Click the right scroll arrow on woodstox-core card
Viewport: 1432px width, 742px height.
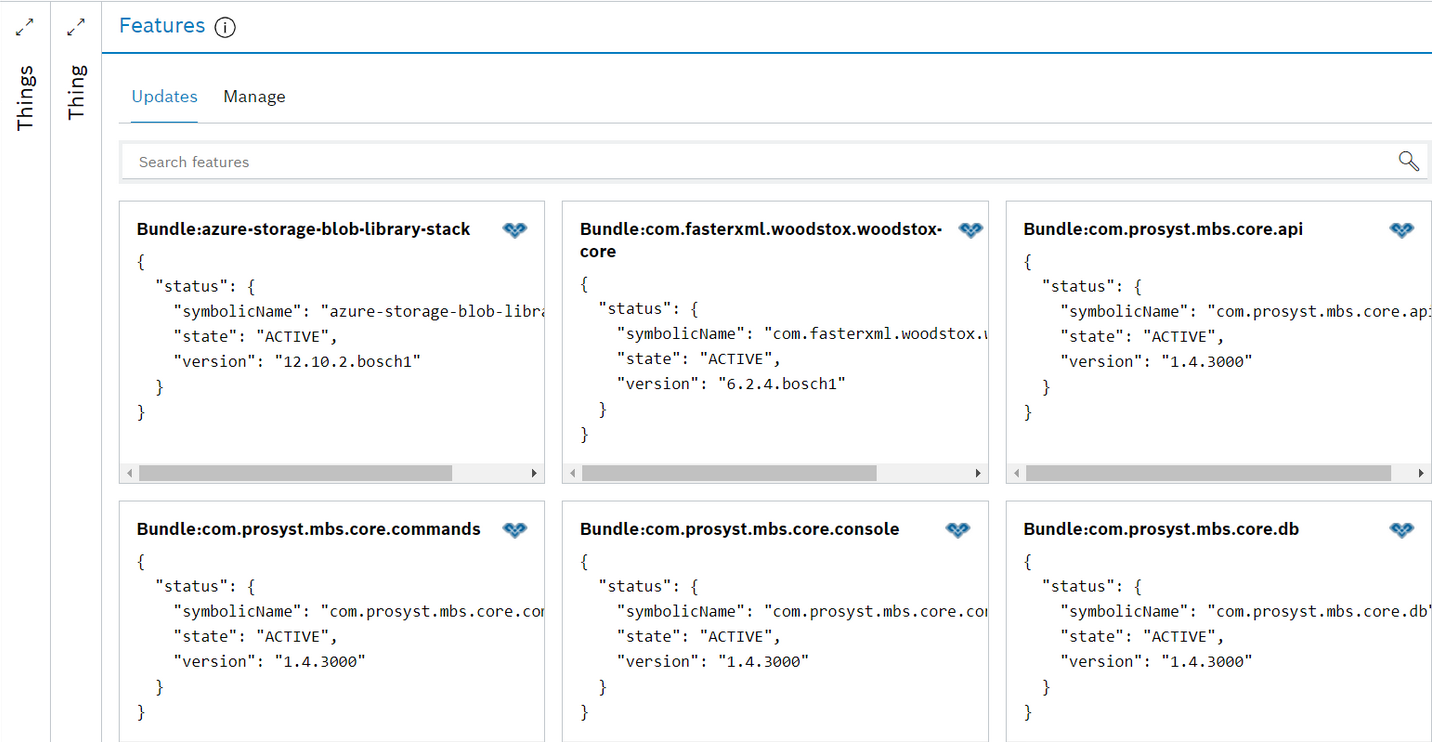pos(978,472)
